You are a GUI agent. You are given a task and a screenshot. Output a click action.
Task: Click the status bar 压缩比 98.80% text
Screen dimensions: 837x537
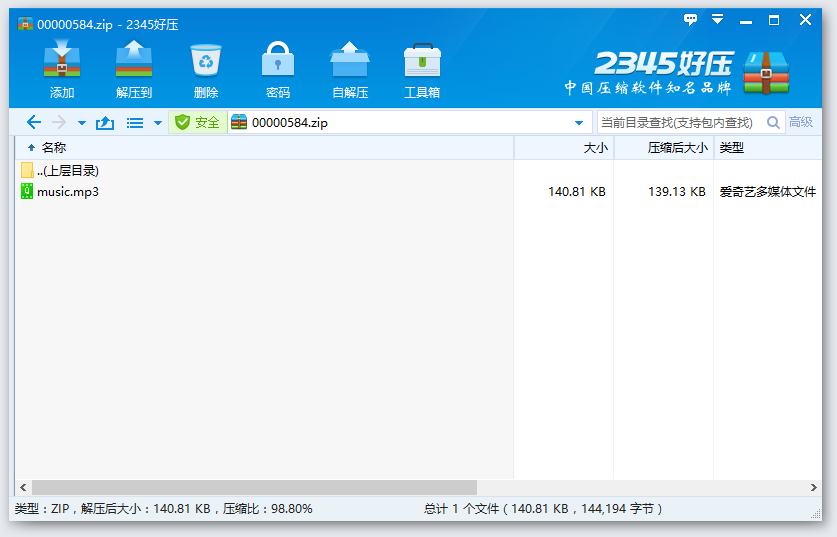(267, 509)
